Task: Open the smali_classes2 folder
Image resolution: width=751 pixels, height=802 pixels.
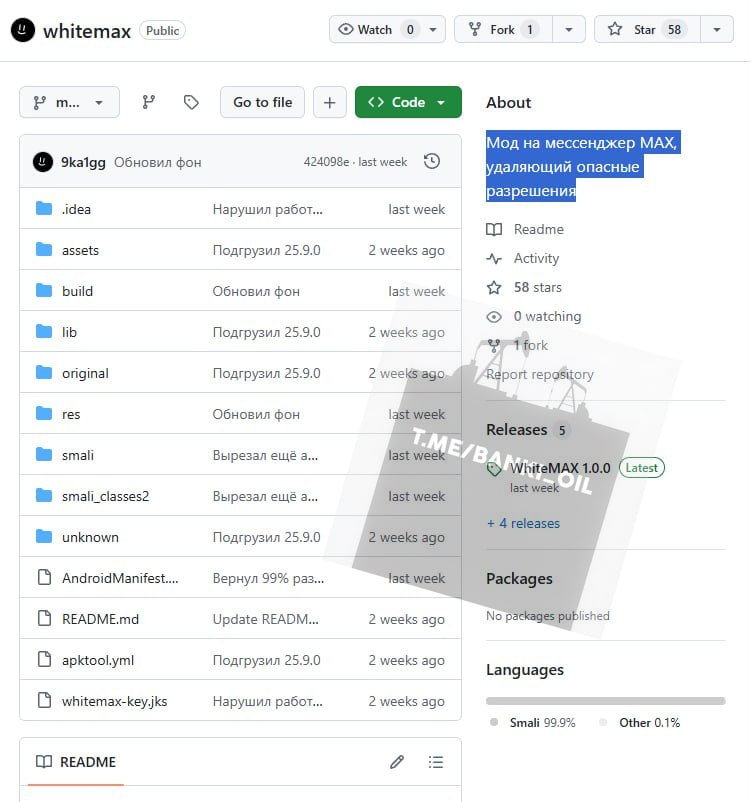Action: (x=105, y=496)
